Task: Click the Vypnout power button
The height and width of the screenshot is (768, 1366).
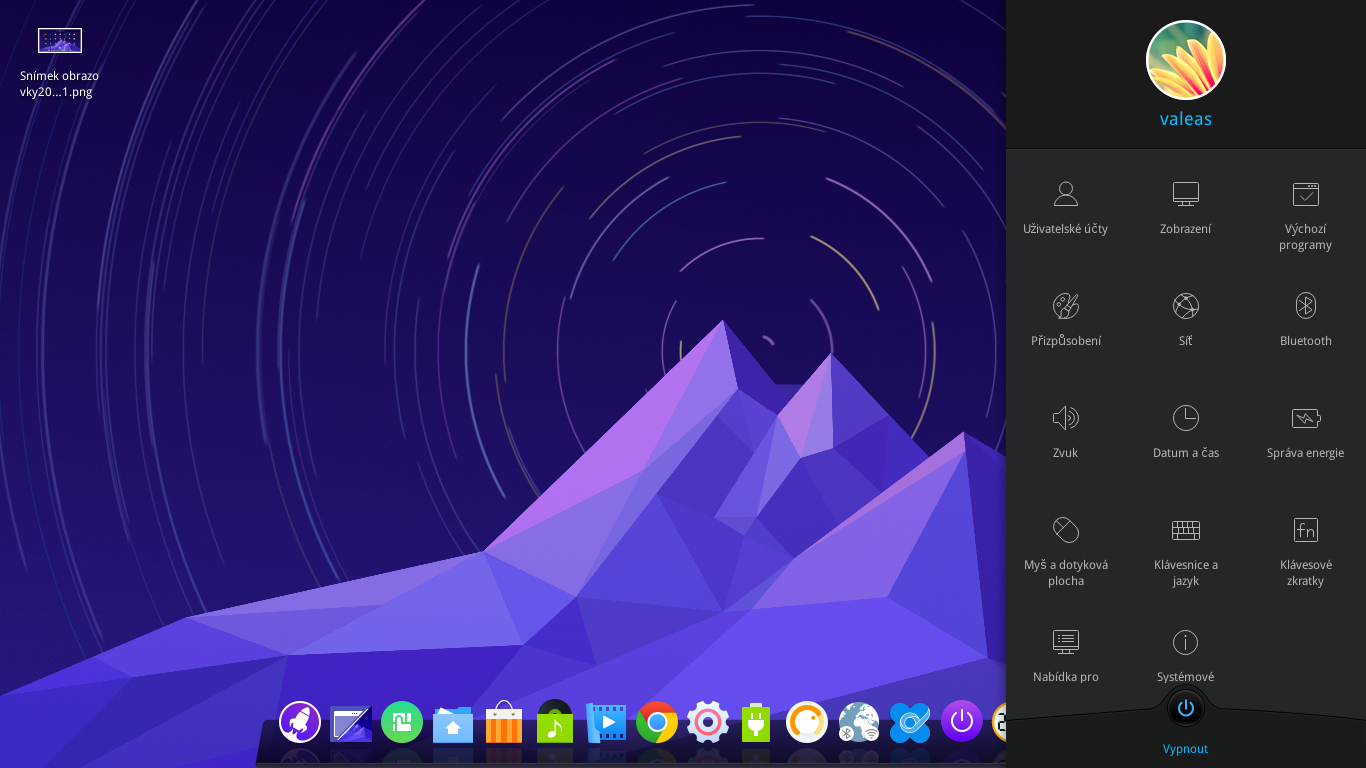Action: pyautogui.click(x=1186, y=709)
